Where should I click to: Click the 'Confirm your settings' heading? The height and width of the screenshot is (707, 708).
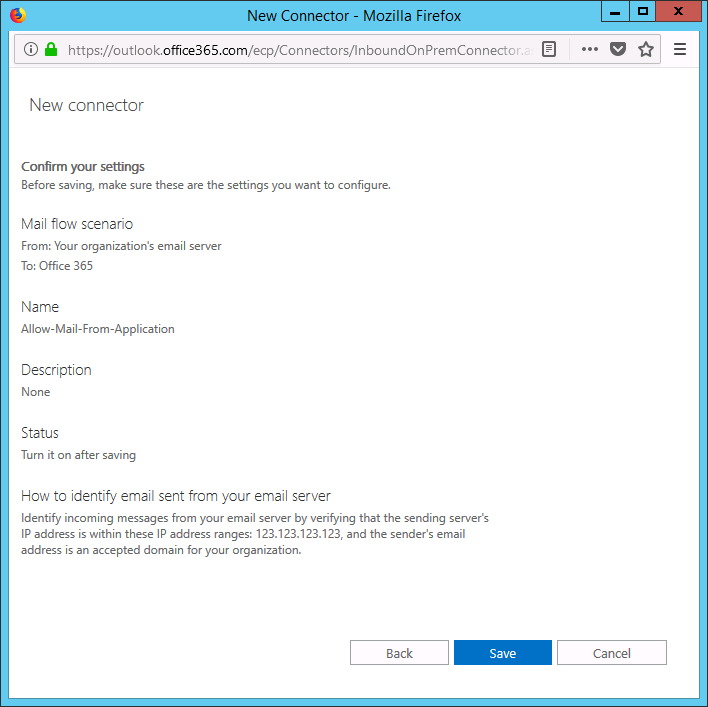click(83, 167)
